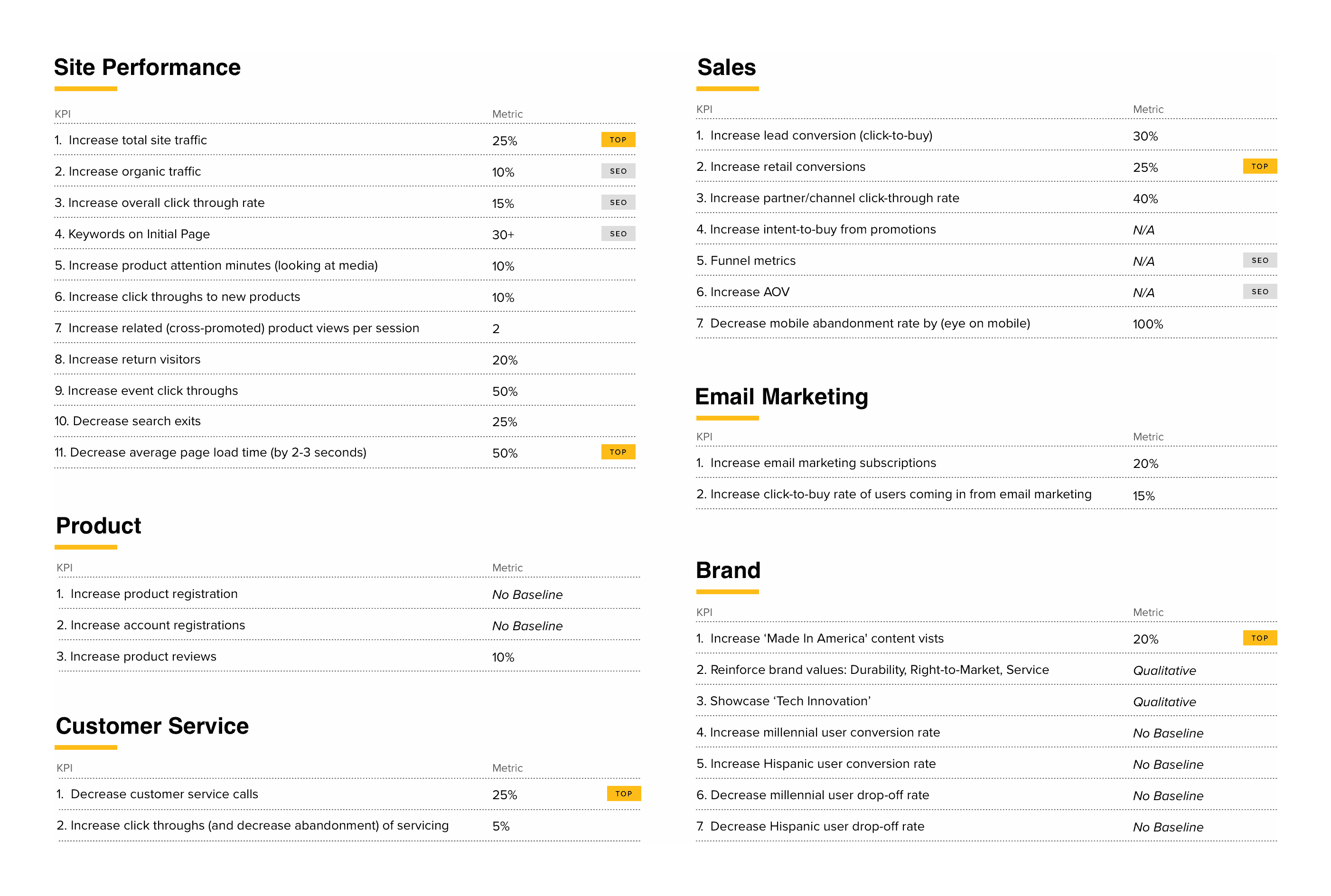
Task: Click the yellow underline bar beneath Sales heading
Action: pyautogui.click(x=727, y=89)
